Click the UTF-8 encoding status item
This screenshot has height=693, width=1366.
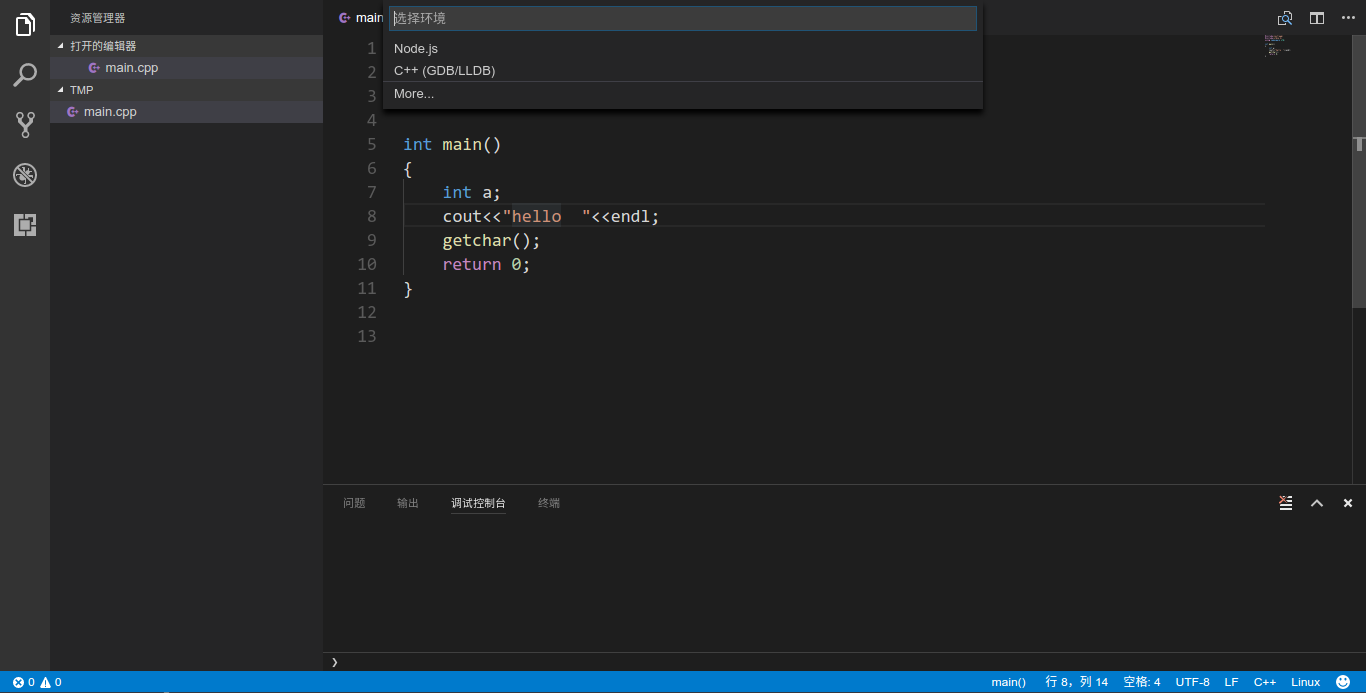click(1192, 682)
